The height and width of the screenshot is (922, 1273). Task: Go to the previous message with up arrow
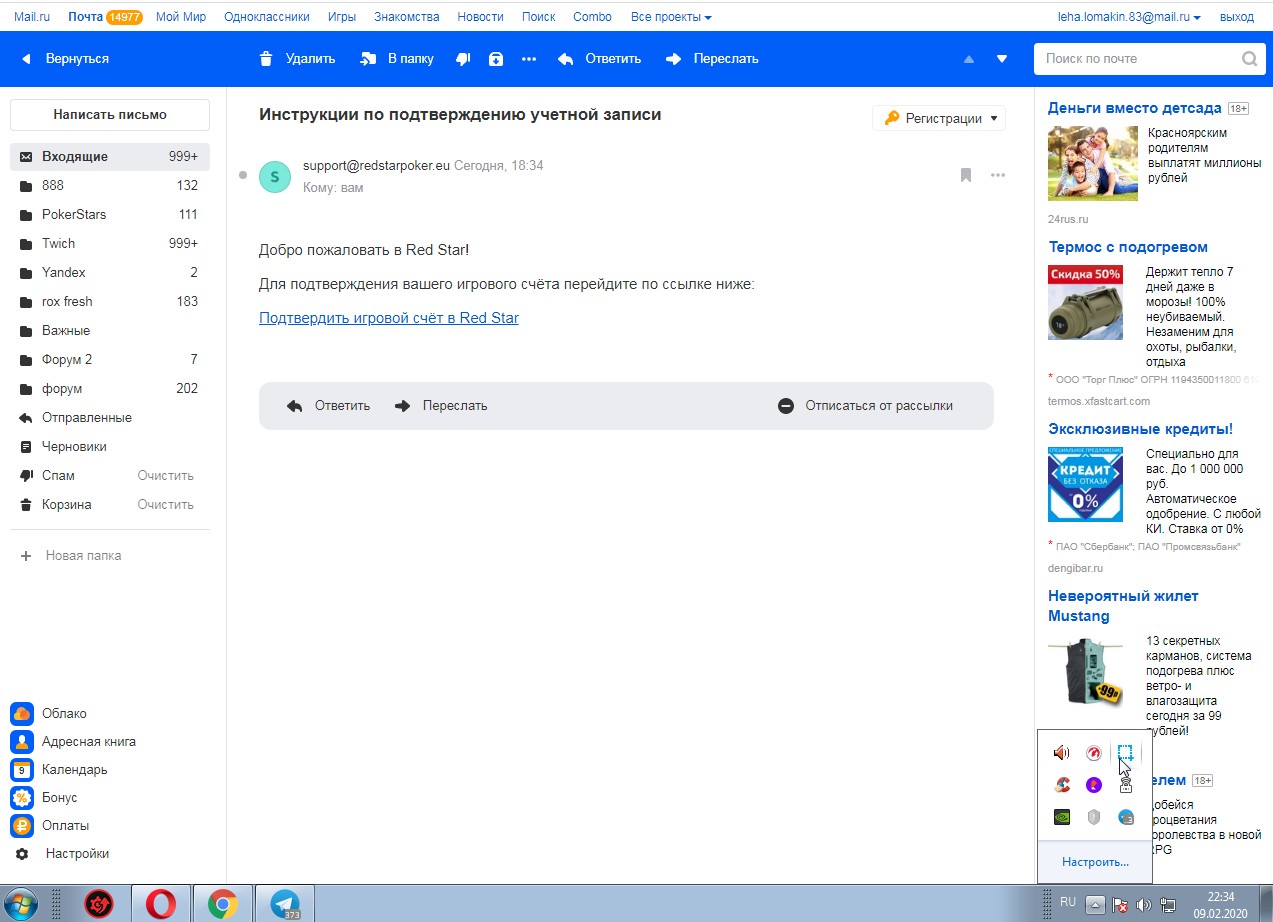tap(968, 59)
